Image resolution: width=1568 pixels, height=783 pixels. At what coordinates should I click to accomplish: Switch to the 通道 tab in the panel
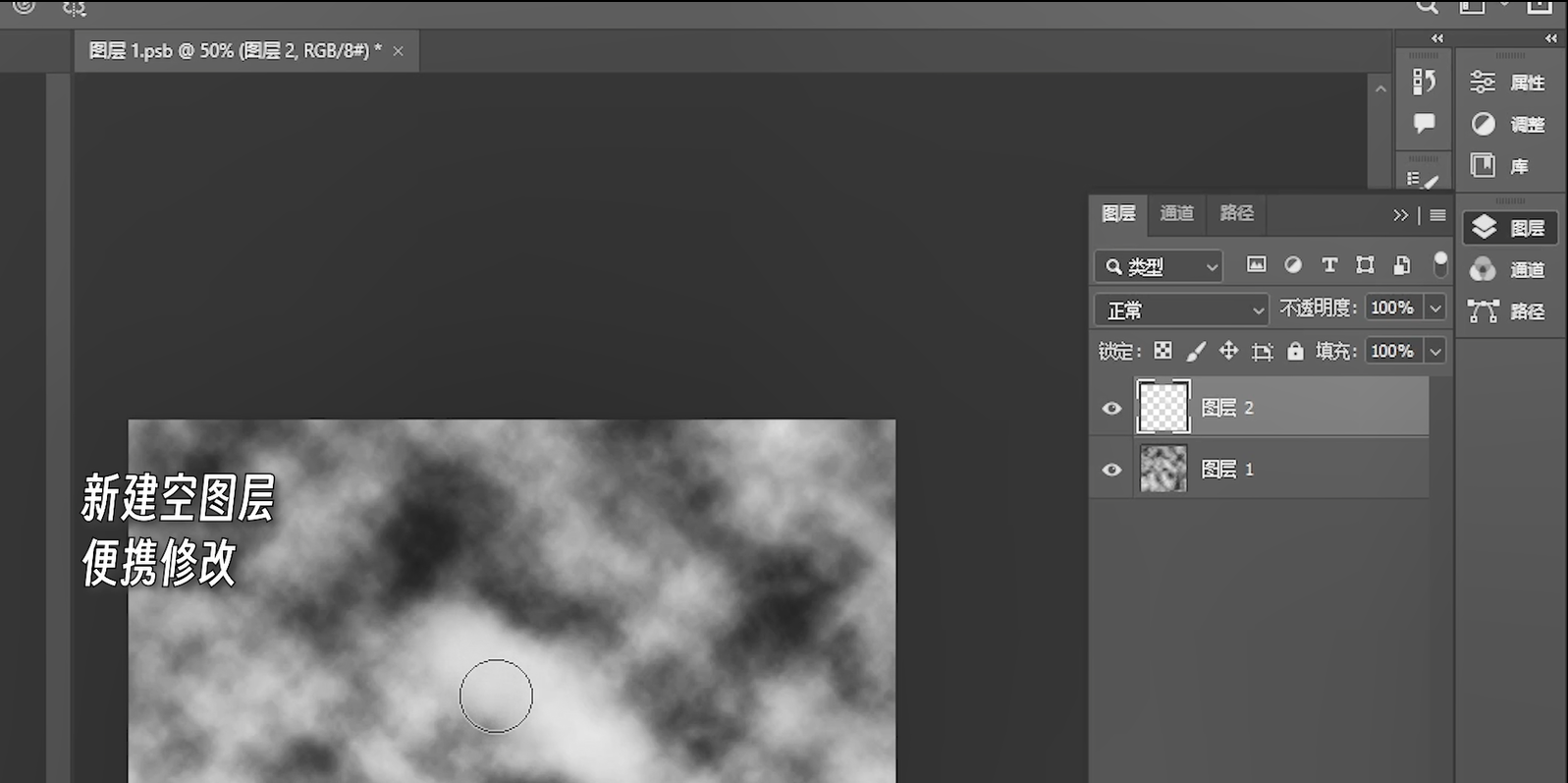point(1176,213)
